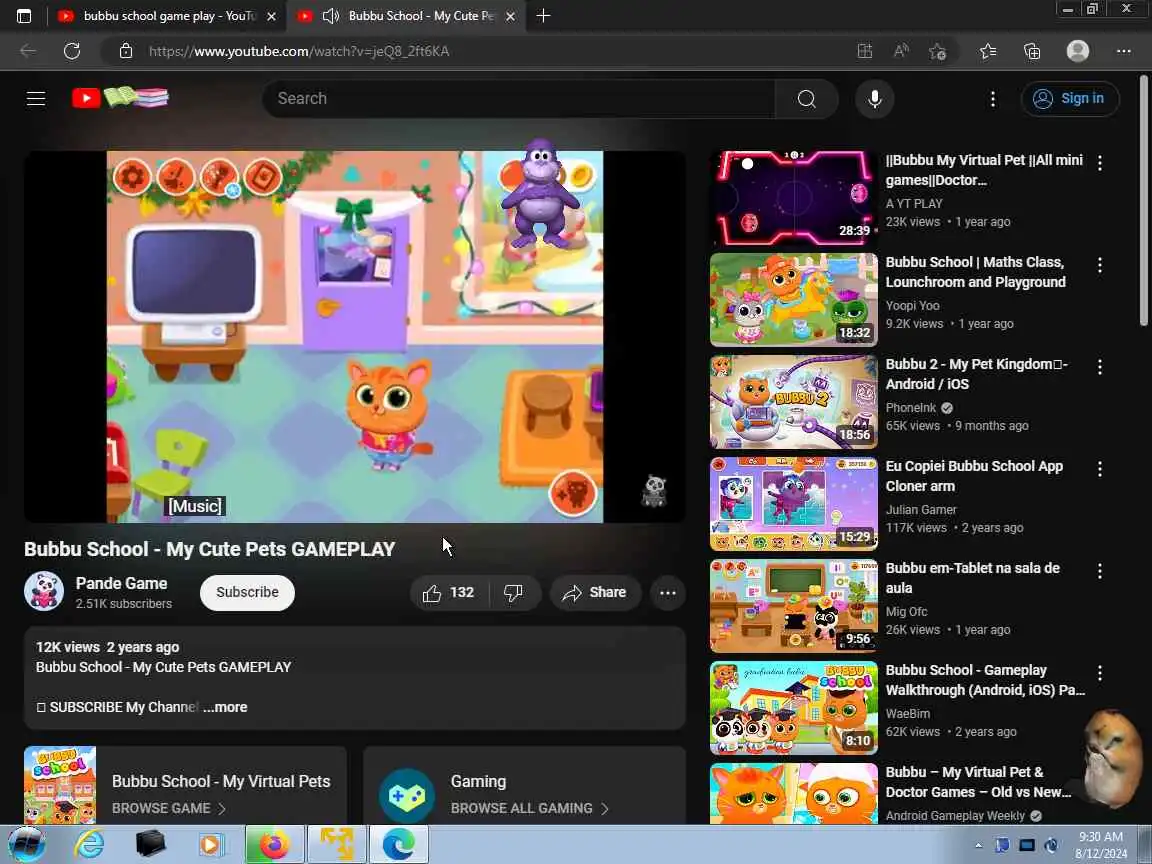The image size is (1152, 864).
Task: Open the YouTube guide hamburger menu
Action: [x=36, y=98]
